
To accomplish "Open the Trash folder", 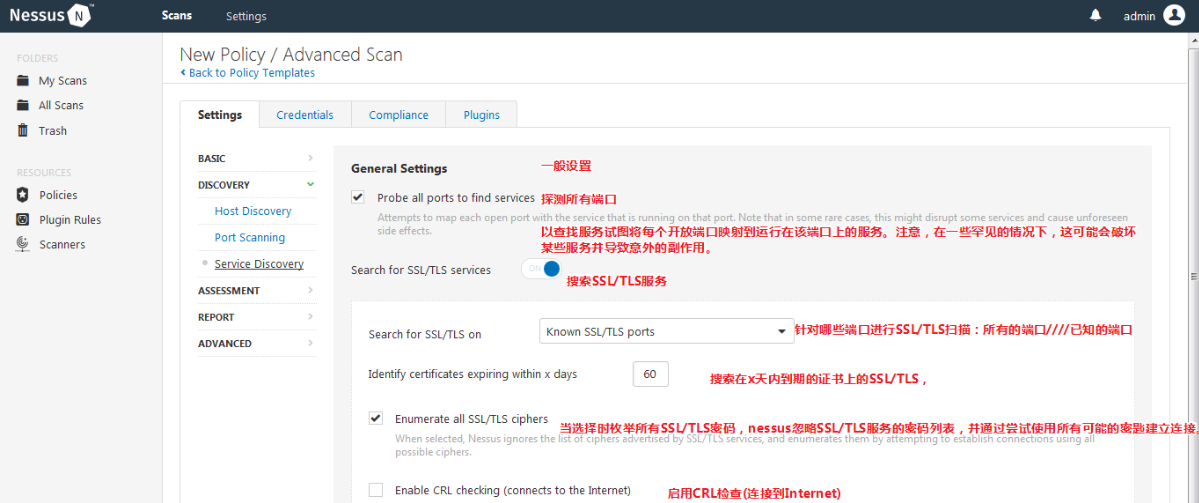I will click(x=53, y=131).
